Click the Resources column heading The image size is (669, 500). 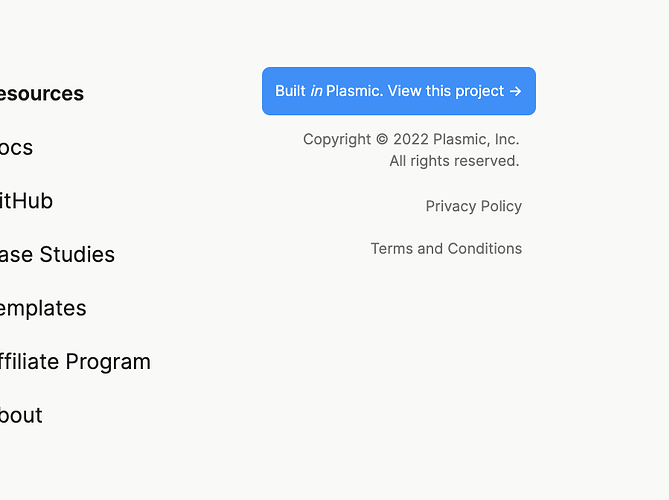pyautogui.click(x=42, y=94)
